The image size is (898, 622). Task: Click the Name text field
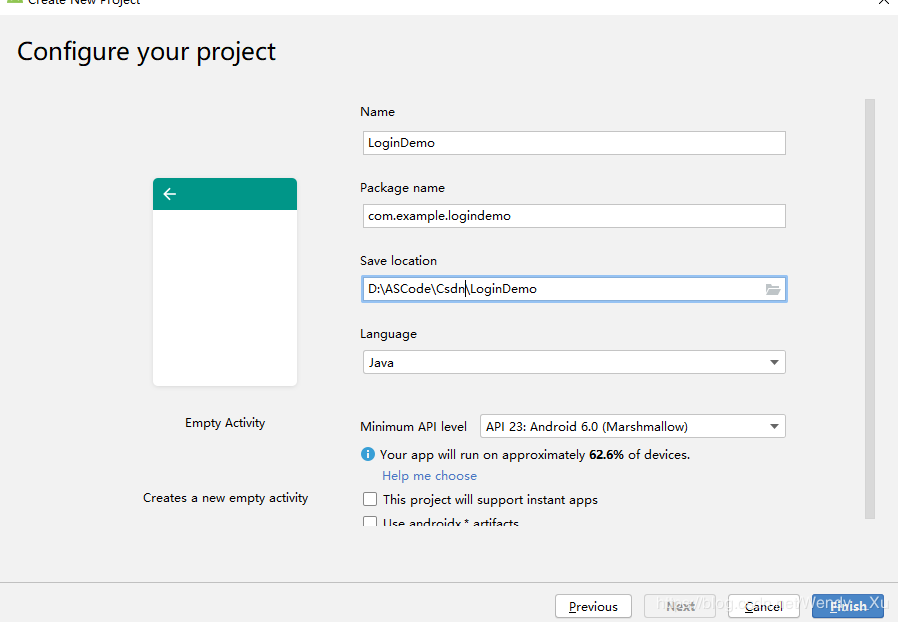click(x=573, y=143)
